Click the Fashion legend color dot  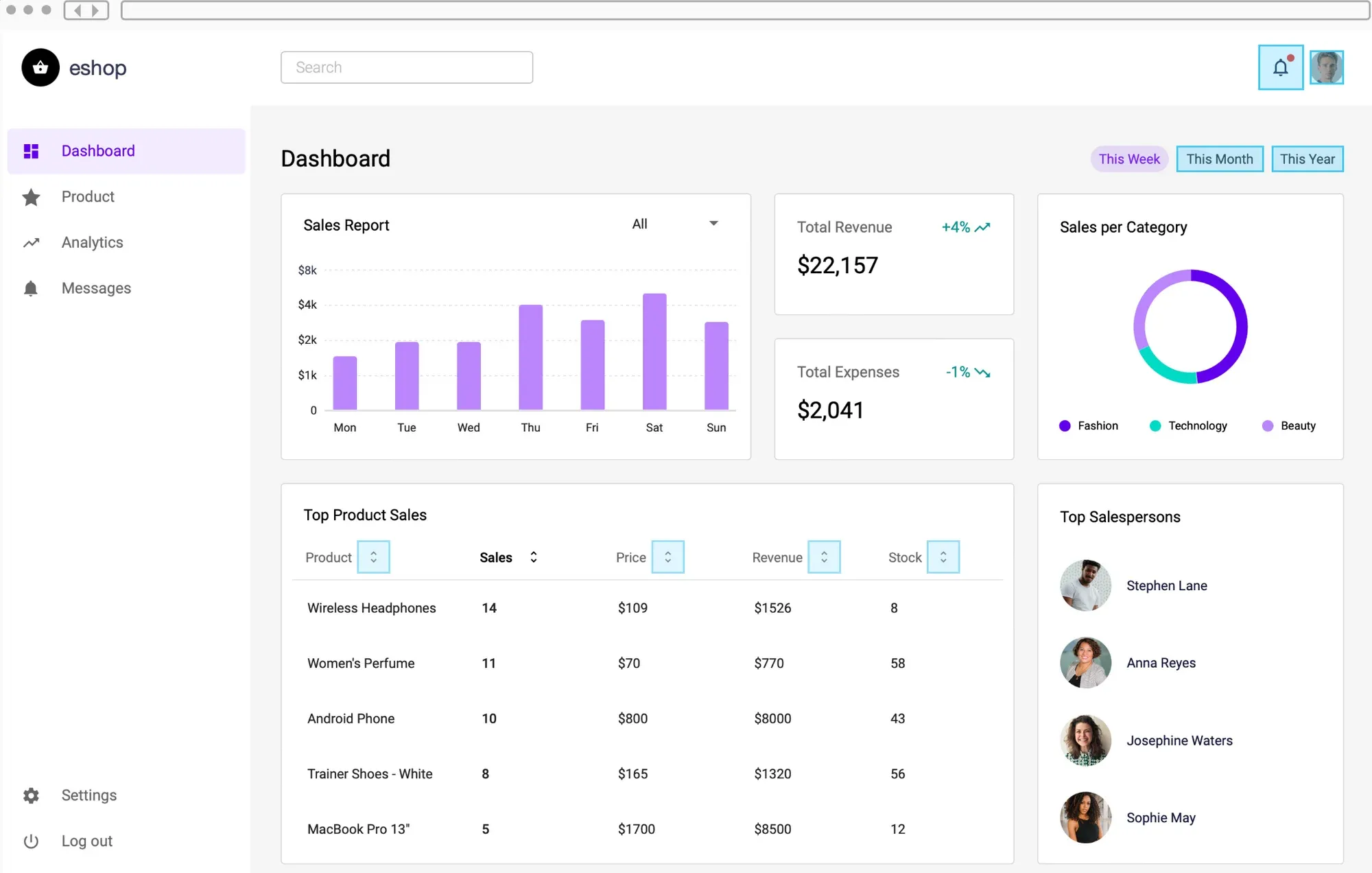(1065, 426)
